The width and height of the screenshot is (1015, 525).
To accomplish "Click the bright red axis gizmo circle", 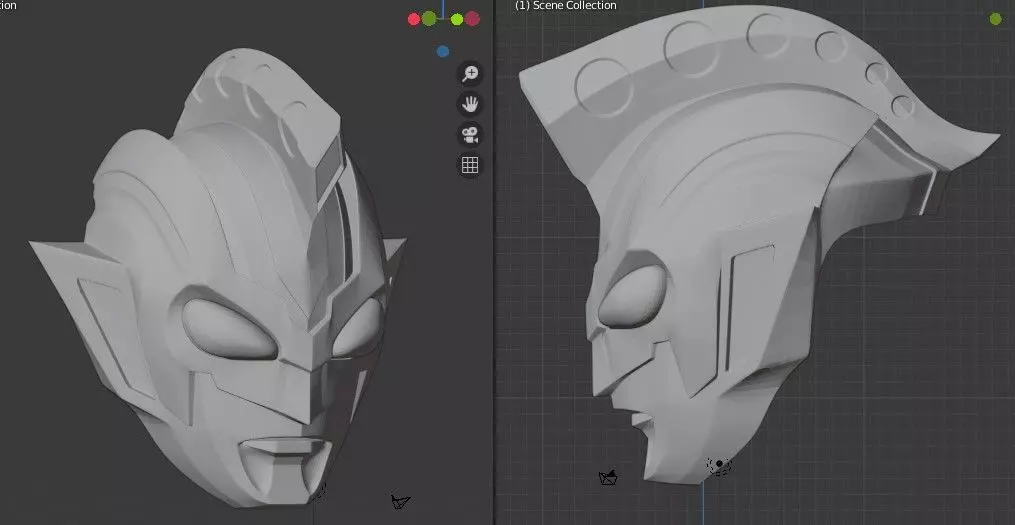I will click(x=414, y=19).
